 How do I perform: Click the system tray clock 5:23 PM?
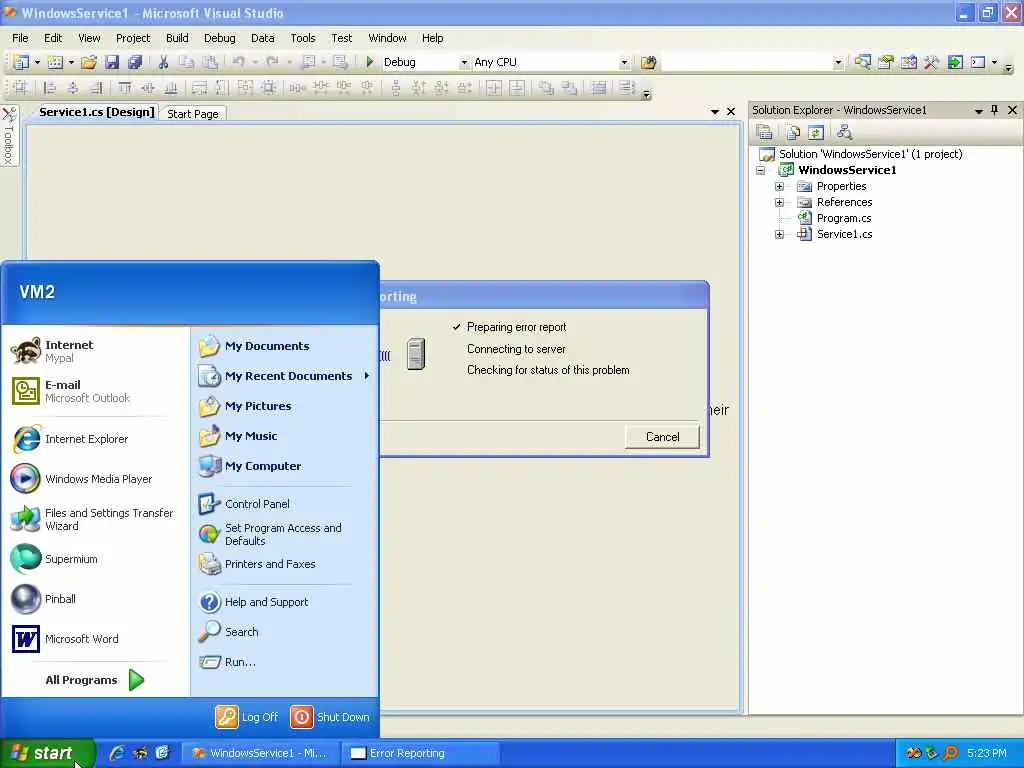(986, 753)
